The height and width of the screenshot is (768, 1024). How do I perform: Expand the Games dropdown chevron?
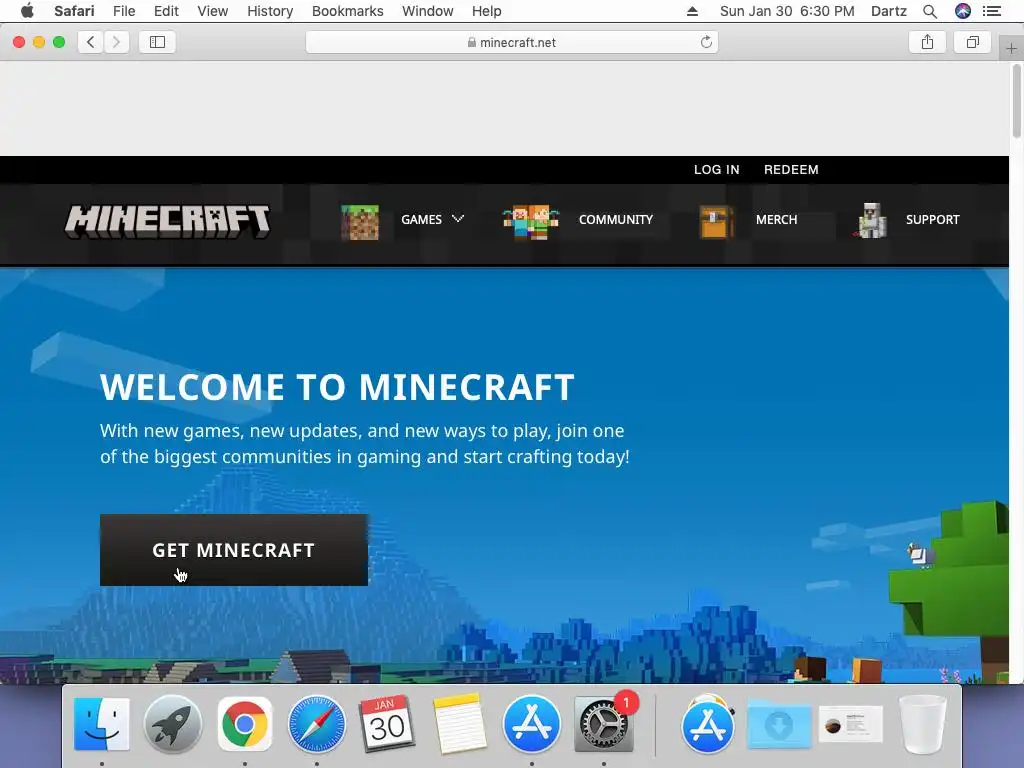458,219
